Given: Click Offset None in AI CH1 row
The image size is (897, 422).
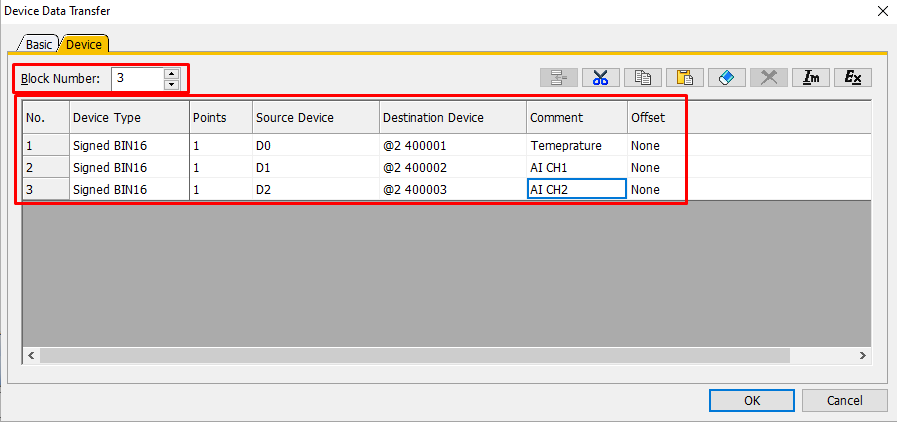Looking at the screenshot, I should 657,168.
